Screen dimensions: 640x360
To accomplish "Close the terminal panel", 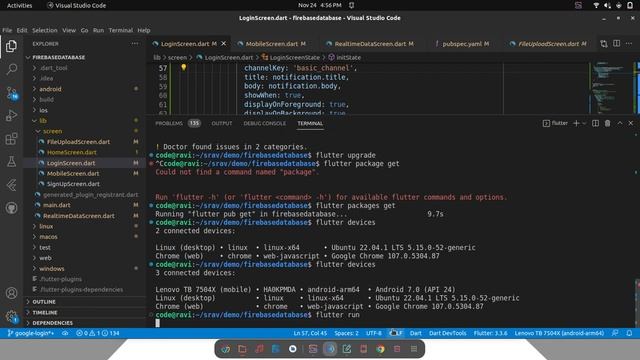I will coord(631,123).
